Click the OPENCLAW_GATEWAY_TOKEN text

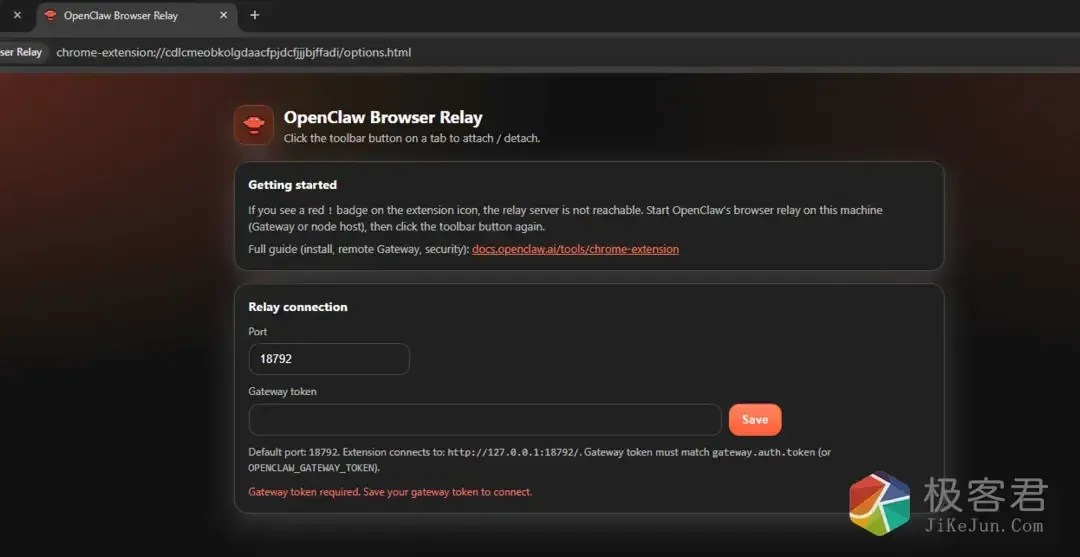pos(313,467)
